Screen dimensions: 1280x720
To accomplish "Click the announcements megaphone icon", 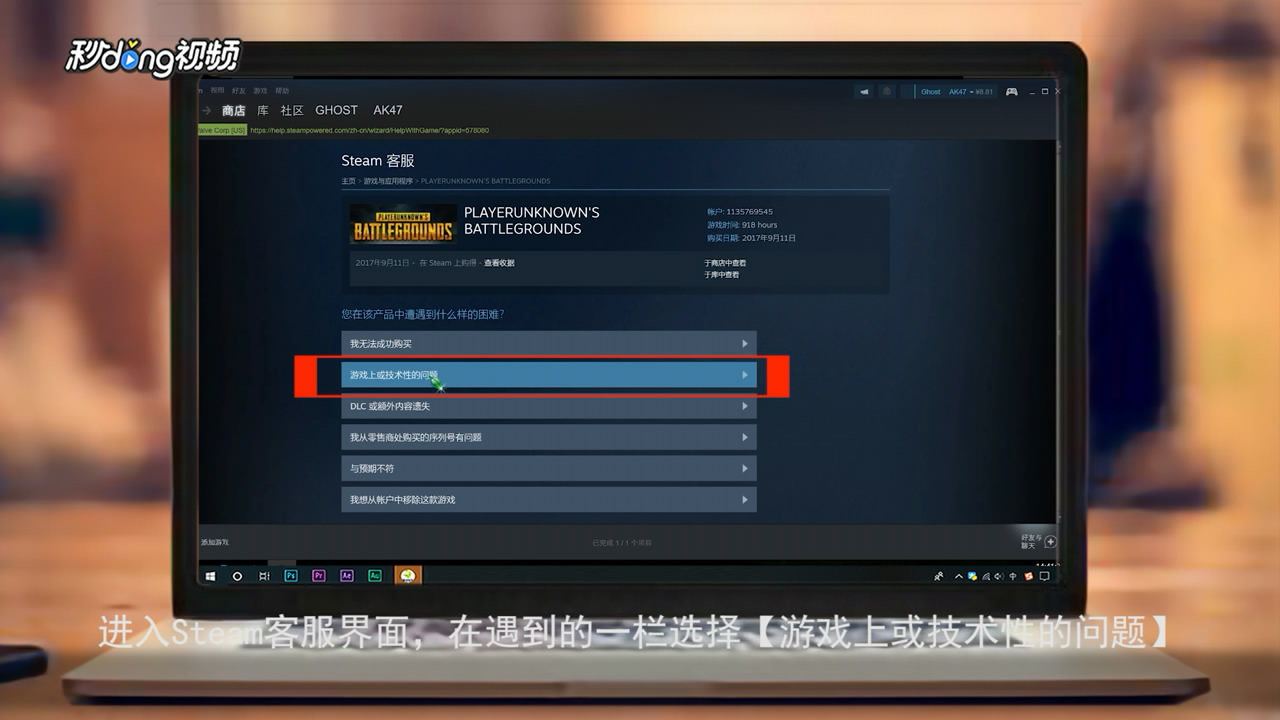I will point(863,91).
